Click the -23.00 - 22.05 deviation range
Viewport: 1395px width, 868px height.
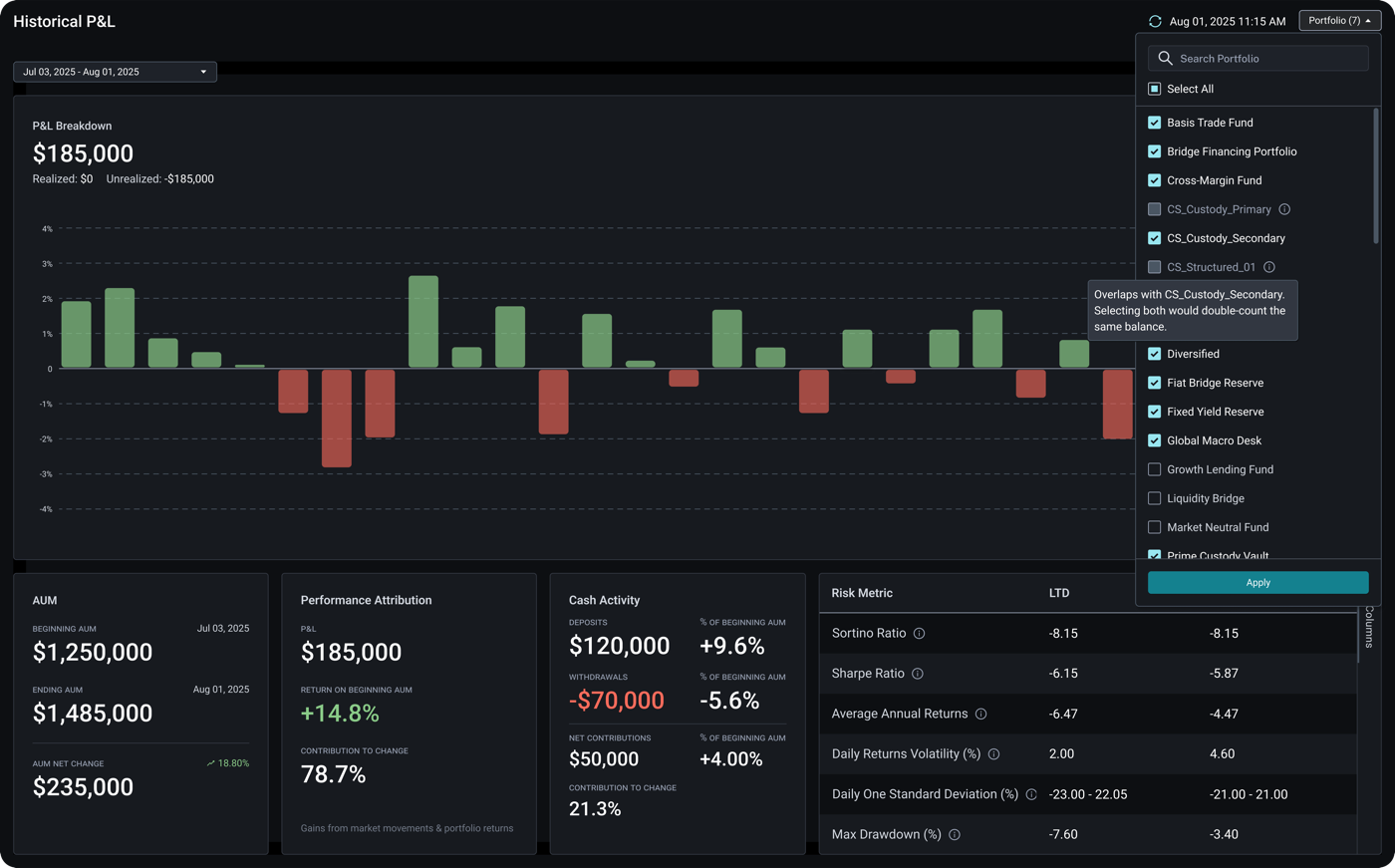coord(1088,794)
